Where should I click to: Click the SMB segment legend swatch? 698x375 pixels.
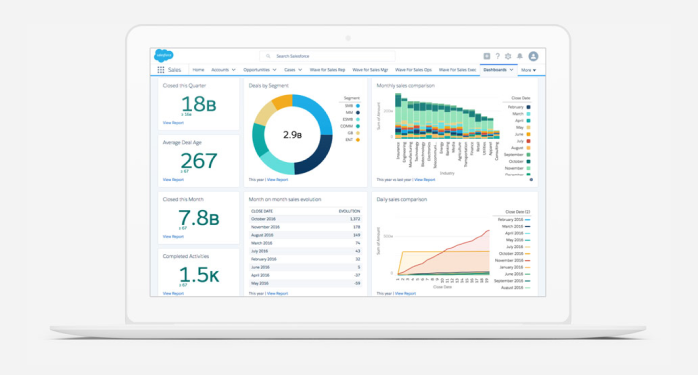pyautogui.click(x=357, y=106)
